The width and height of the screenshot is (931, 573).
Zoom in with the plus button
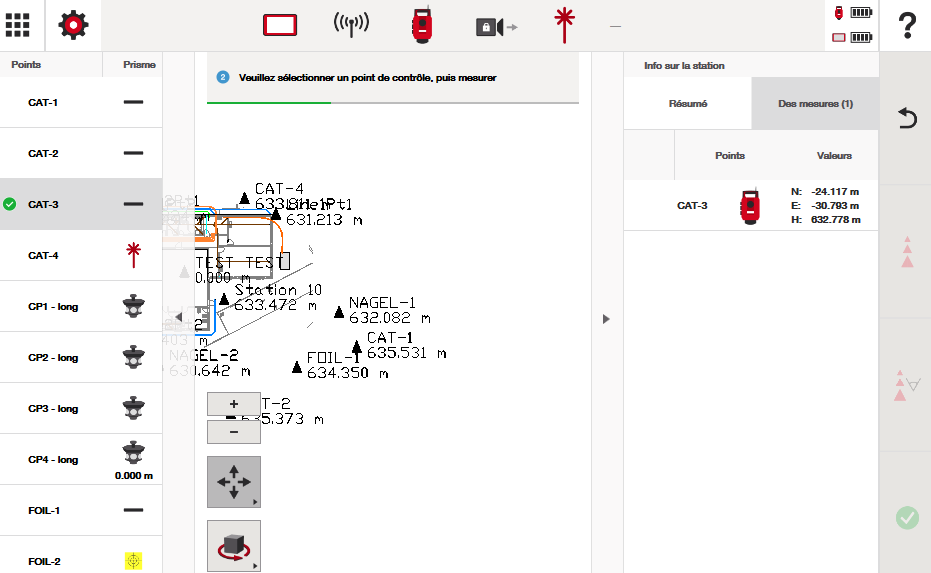pos(233,404)
